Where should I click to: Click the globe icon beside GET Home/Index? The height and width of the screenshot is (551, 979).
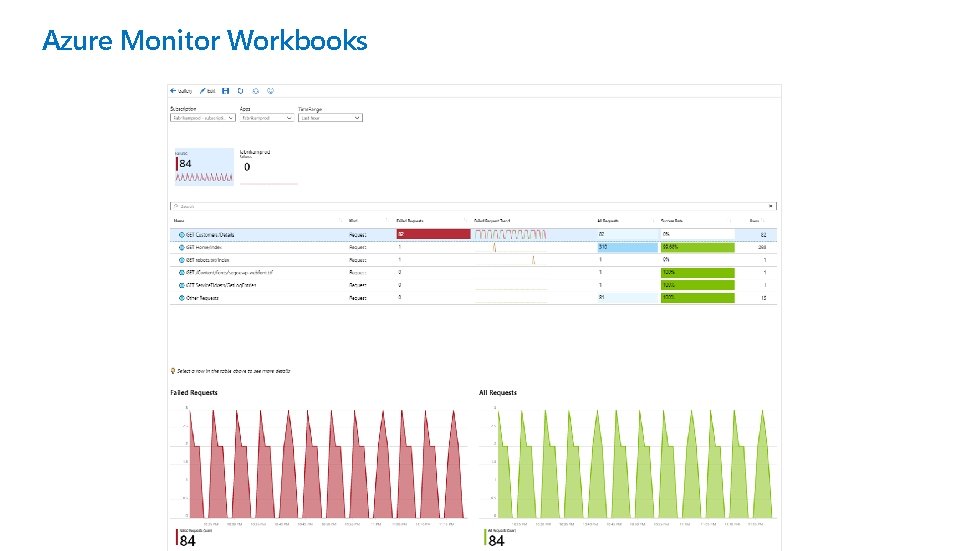182,248
